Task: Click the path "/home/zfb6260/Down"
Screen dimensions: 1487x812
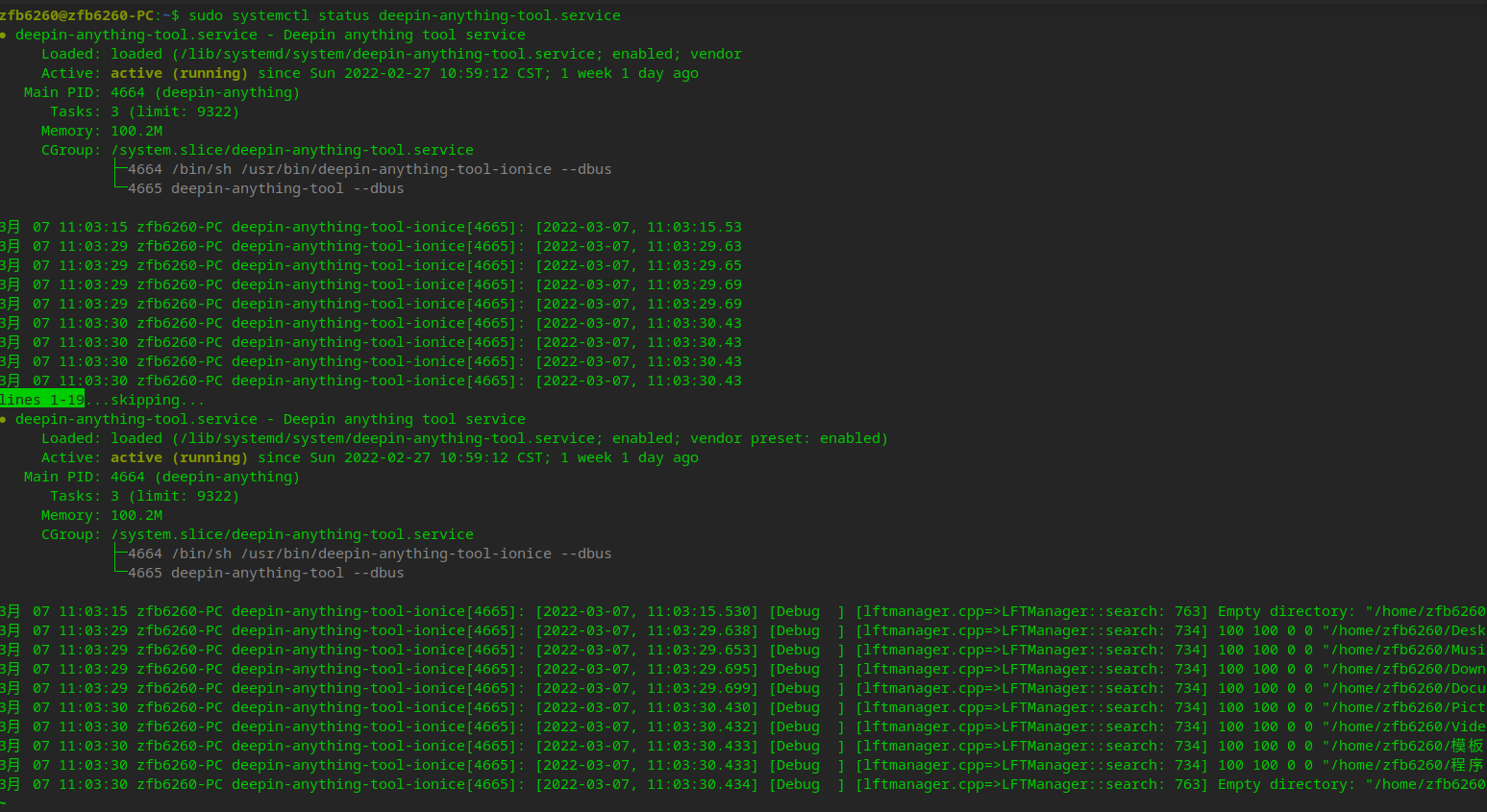Action: [x=1407, y=669]
